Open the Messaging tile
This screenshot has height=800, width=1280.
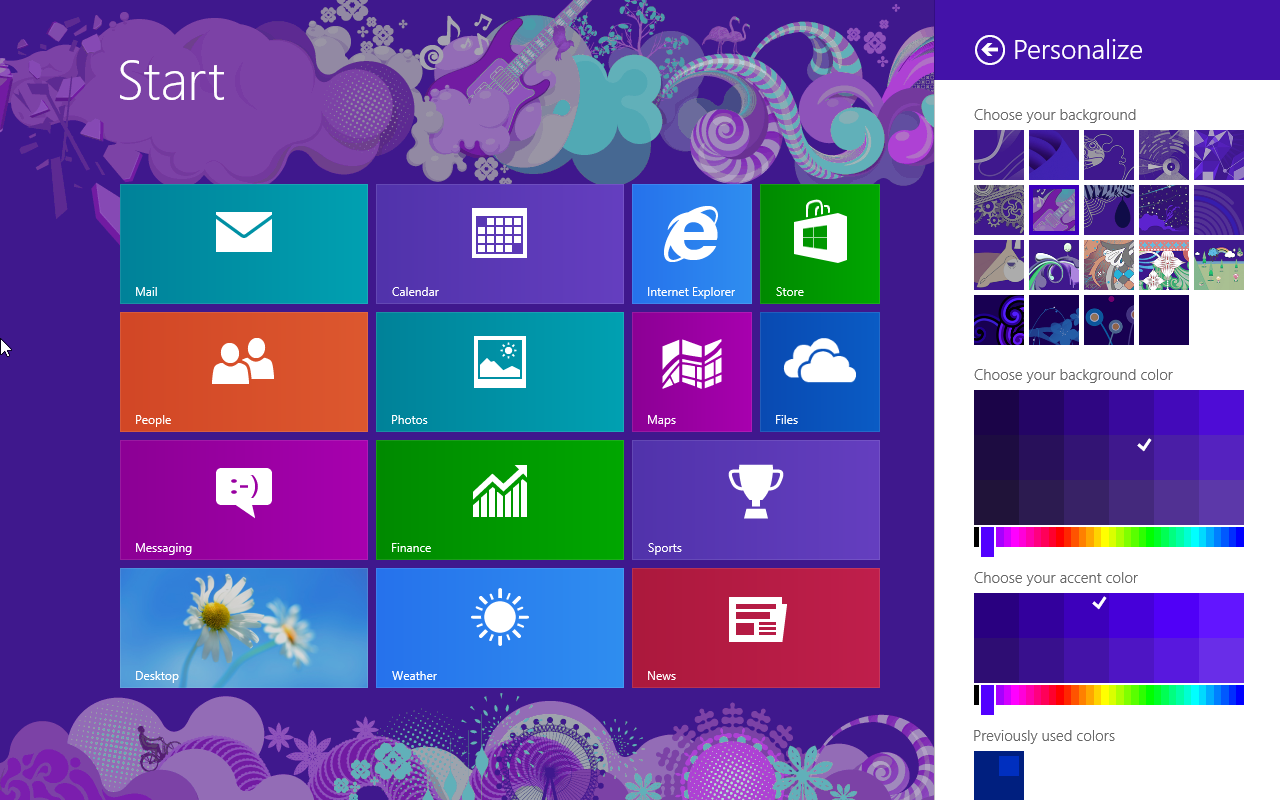[x=244, y=500]
